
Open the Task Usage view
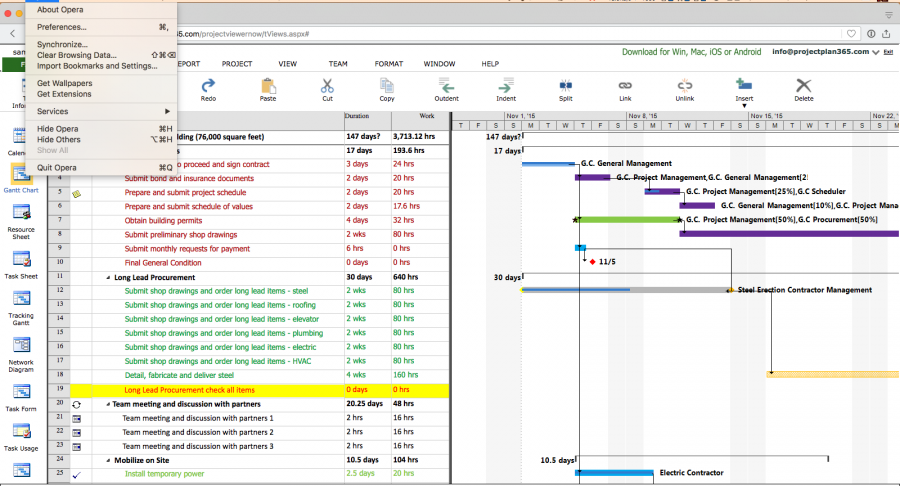point(21,437)
